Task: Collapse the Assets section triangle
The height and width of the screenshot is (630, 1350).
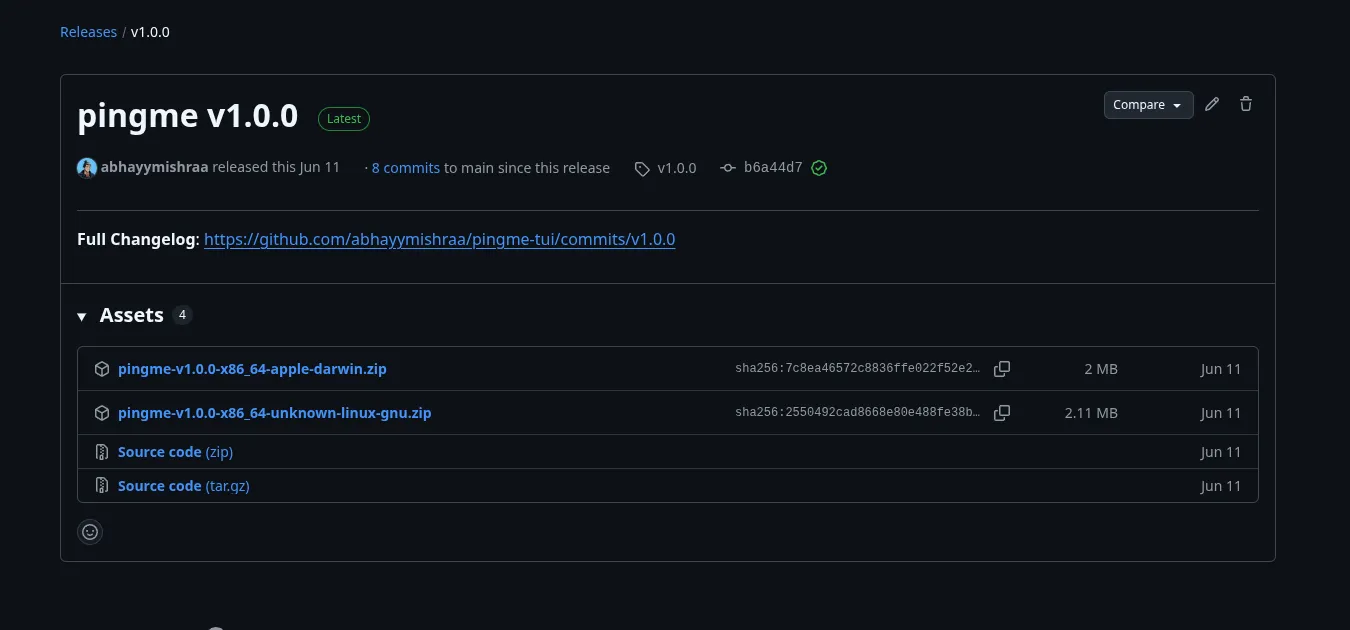Action: pos(82,316)
